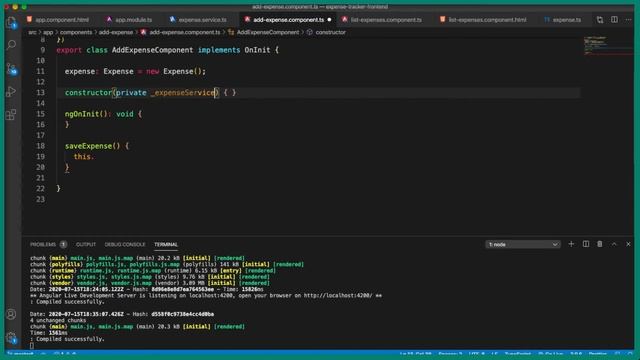Open the notifications bell in status bar

pos(629,354)
